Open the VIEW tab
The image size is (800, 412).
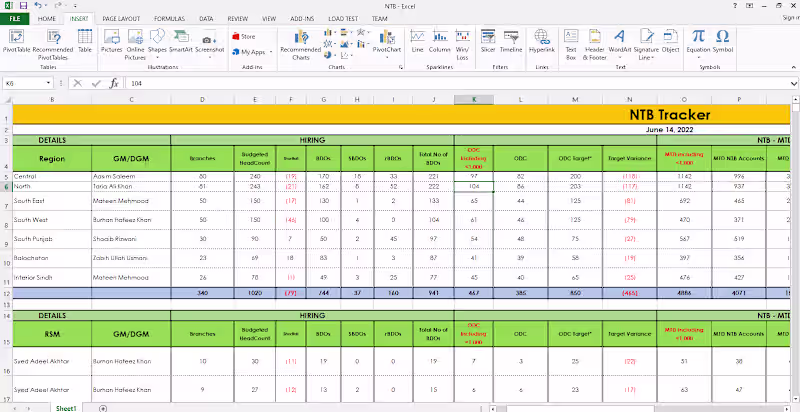tap(269, 18)
